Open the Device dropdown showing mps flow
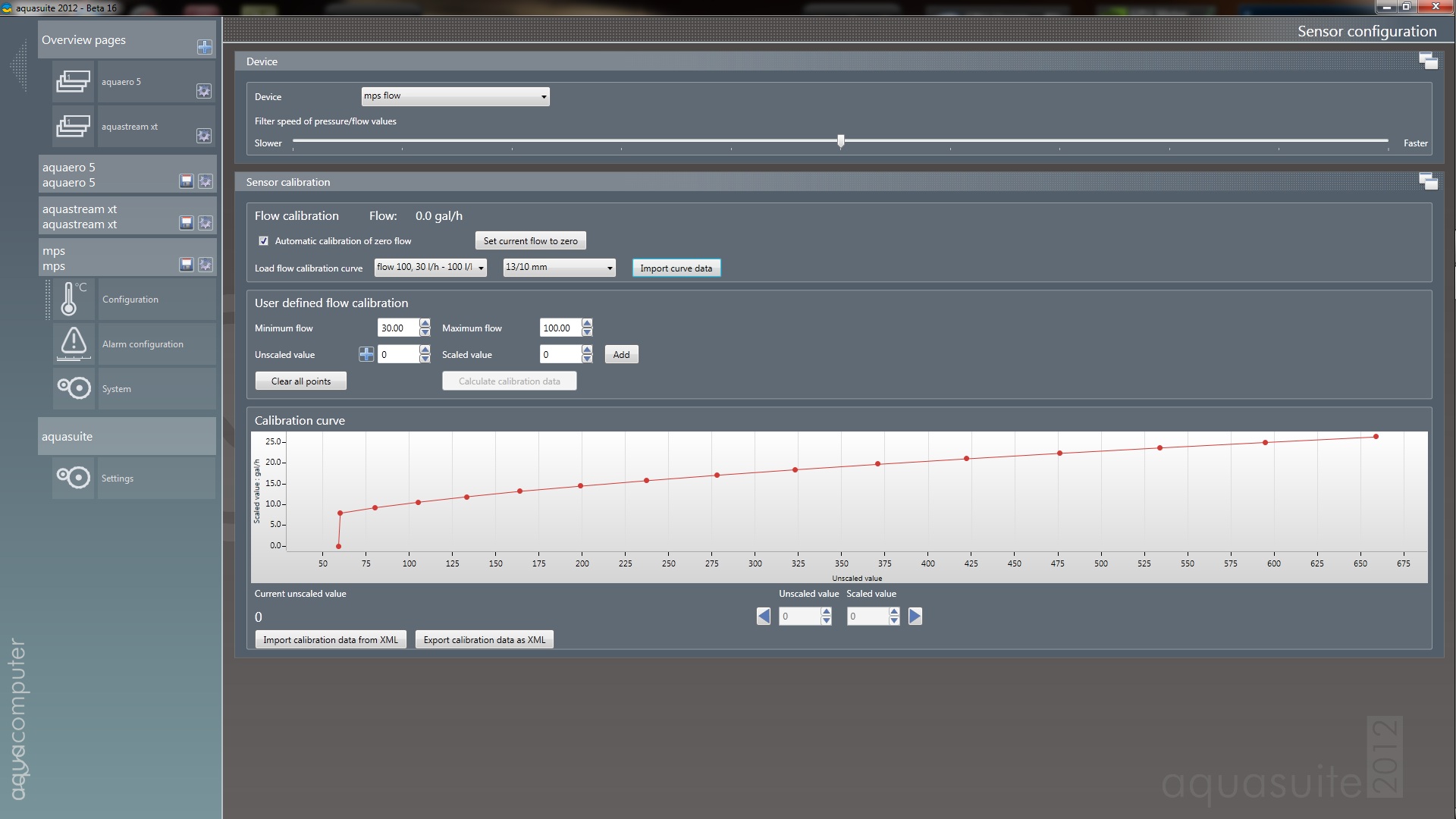This screenshot has height=819, width=1456. coord(455,96)
